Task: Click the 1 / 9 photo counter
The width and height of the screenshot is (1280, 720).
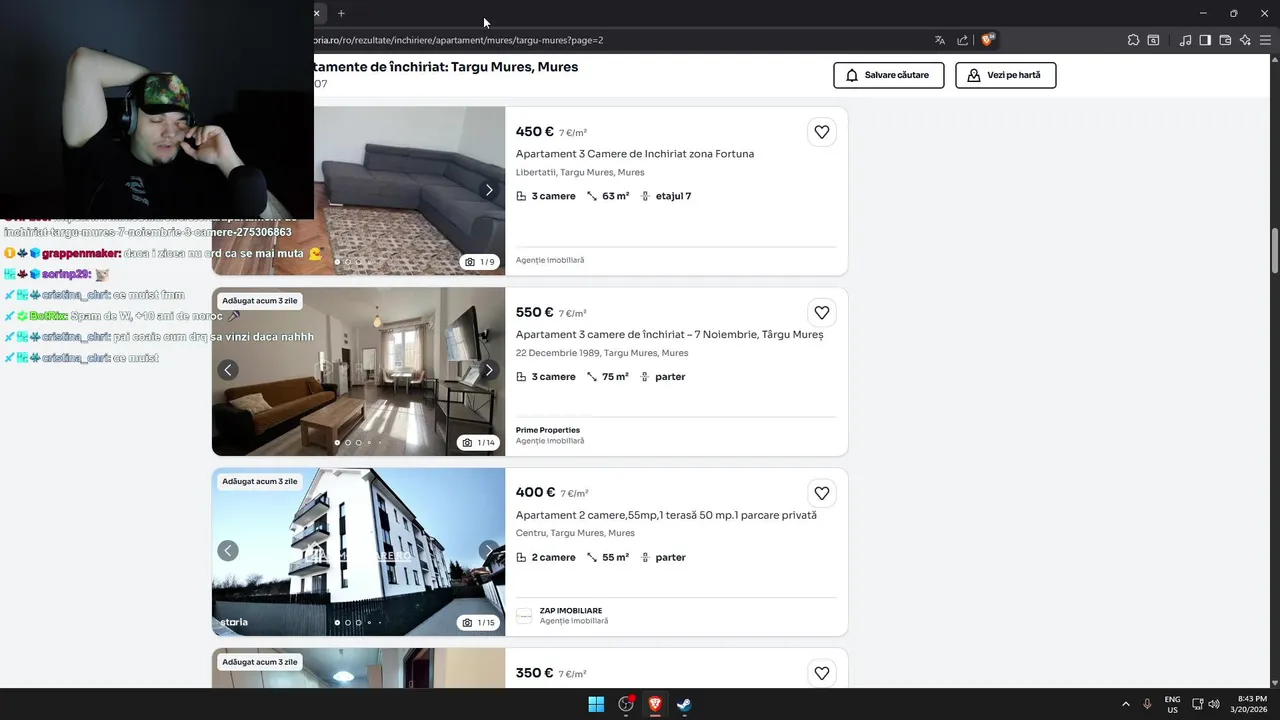Action: point(480,262)
